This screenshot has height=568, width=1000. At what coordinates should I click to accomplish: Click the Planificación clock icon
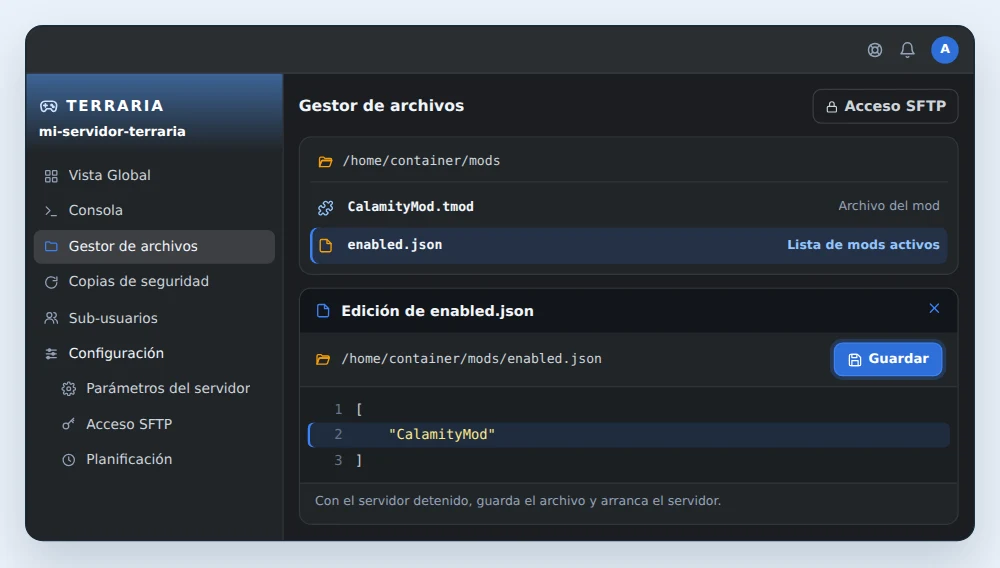pyautogui.click(x=69, y=460)
